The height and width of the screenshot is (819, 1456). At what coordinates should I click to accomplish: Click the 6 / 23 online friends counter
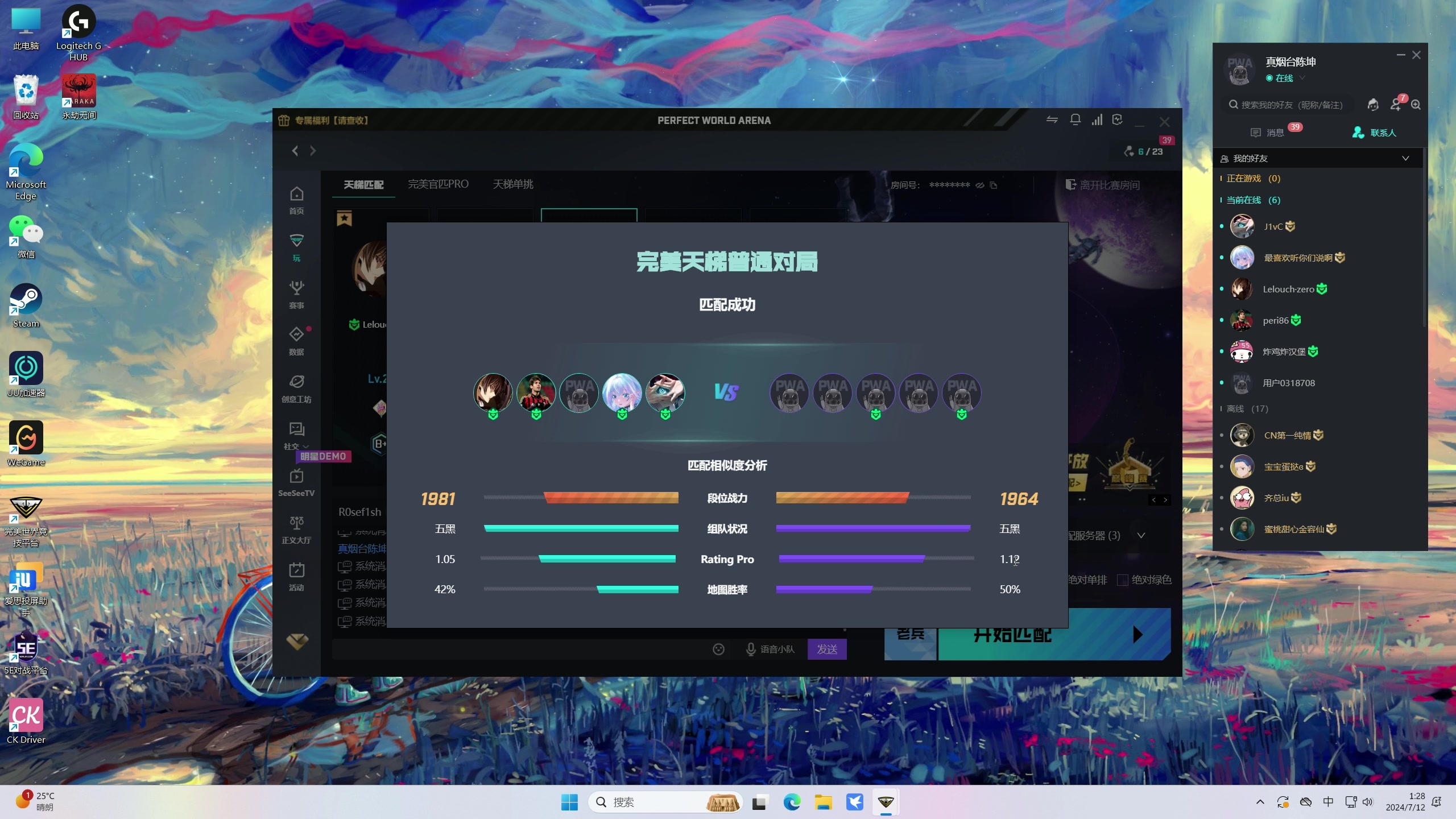pos(1144,151)
